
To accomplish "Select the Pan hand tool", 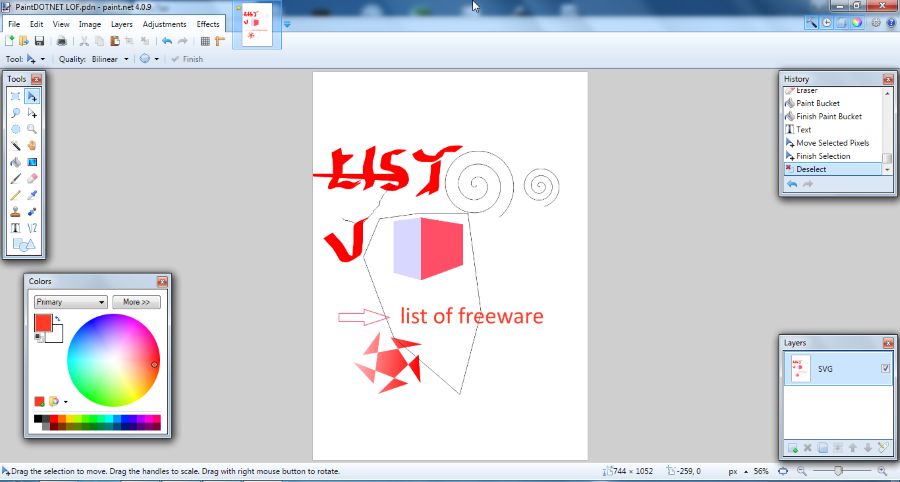I will (x=32, y=146).
